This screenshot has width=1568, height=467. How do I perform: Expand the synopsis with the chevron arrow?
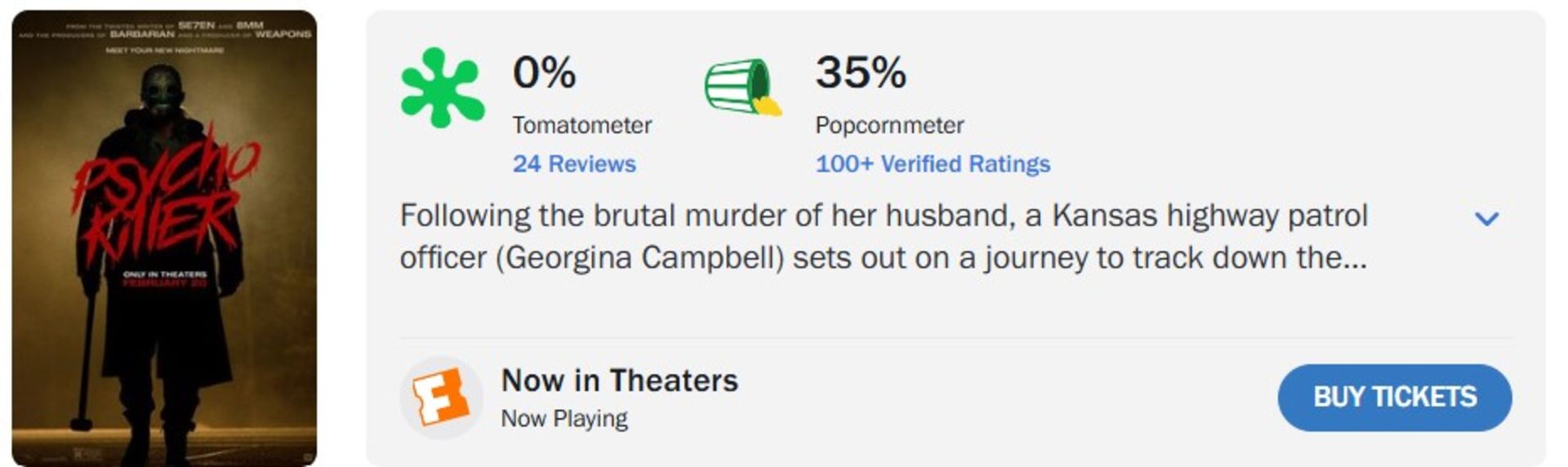pyautogui.click(x=1486, y=219)
